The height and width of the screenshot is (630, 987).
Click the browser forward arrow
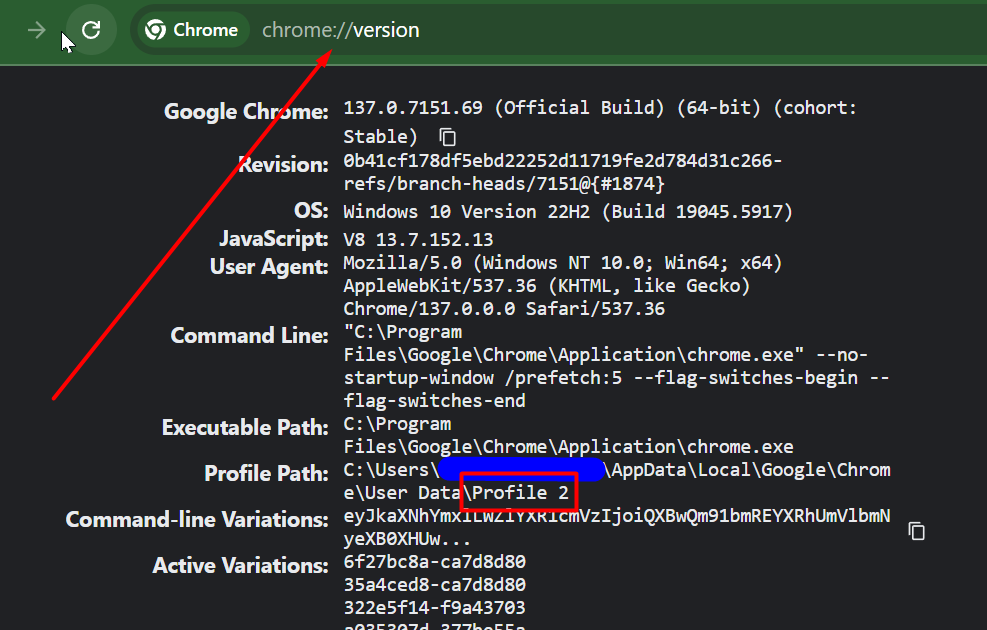pyautogui.click(x=37, y=30)
